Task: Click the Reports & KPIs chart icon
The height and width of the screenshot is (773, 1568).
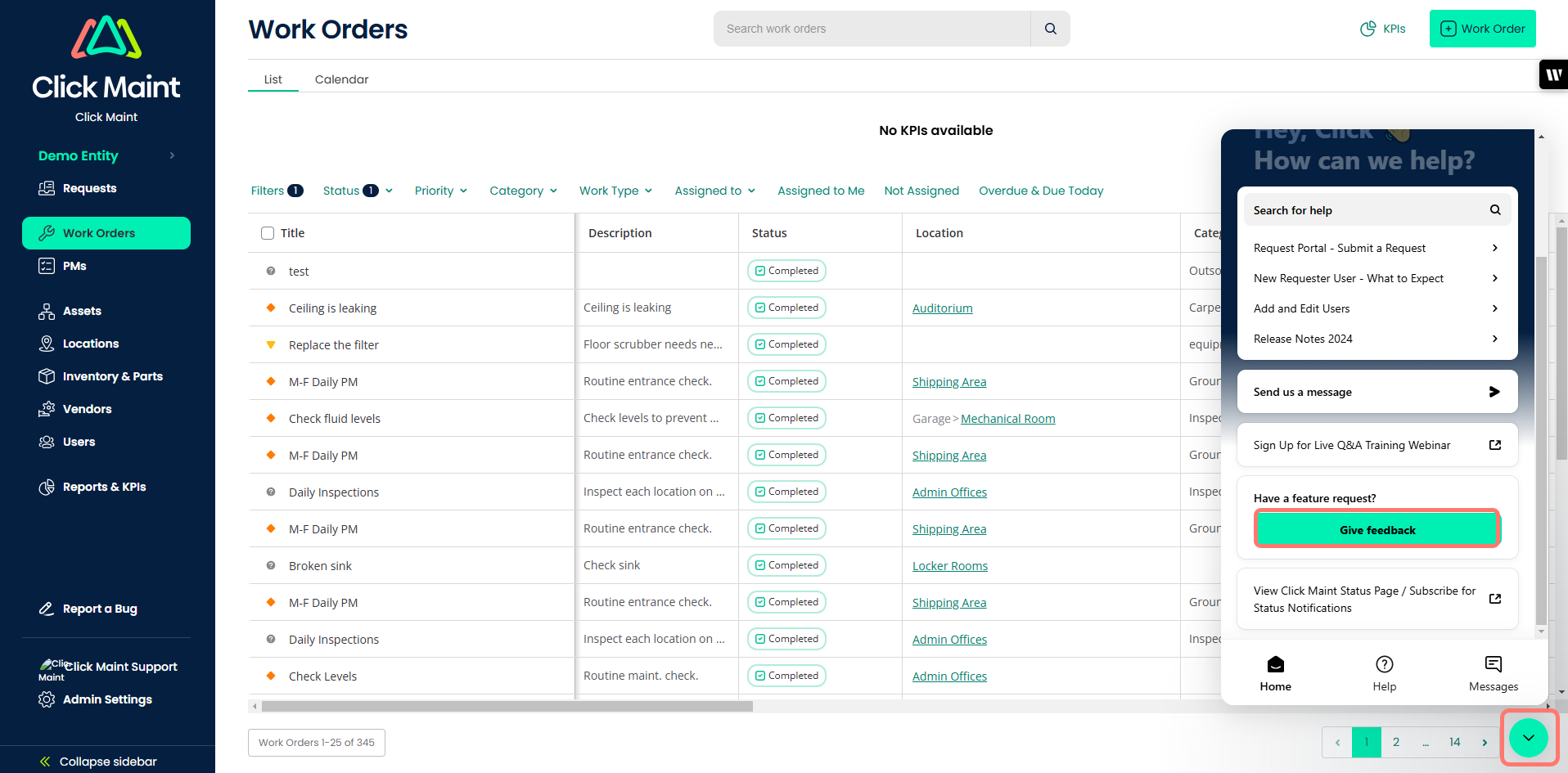Action: [x=47, y=487]
